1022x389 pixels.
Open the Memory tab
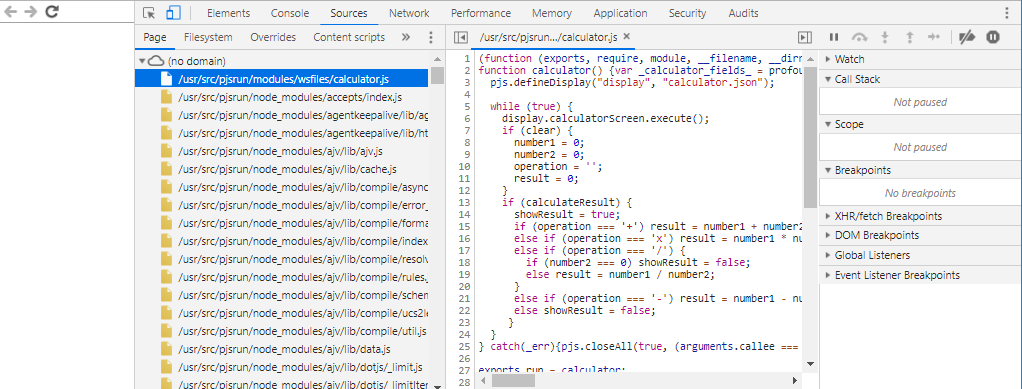(552, 13)
